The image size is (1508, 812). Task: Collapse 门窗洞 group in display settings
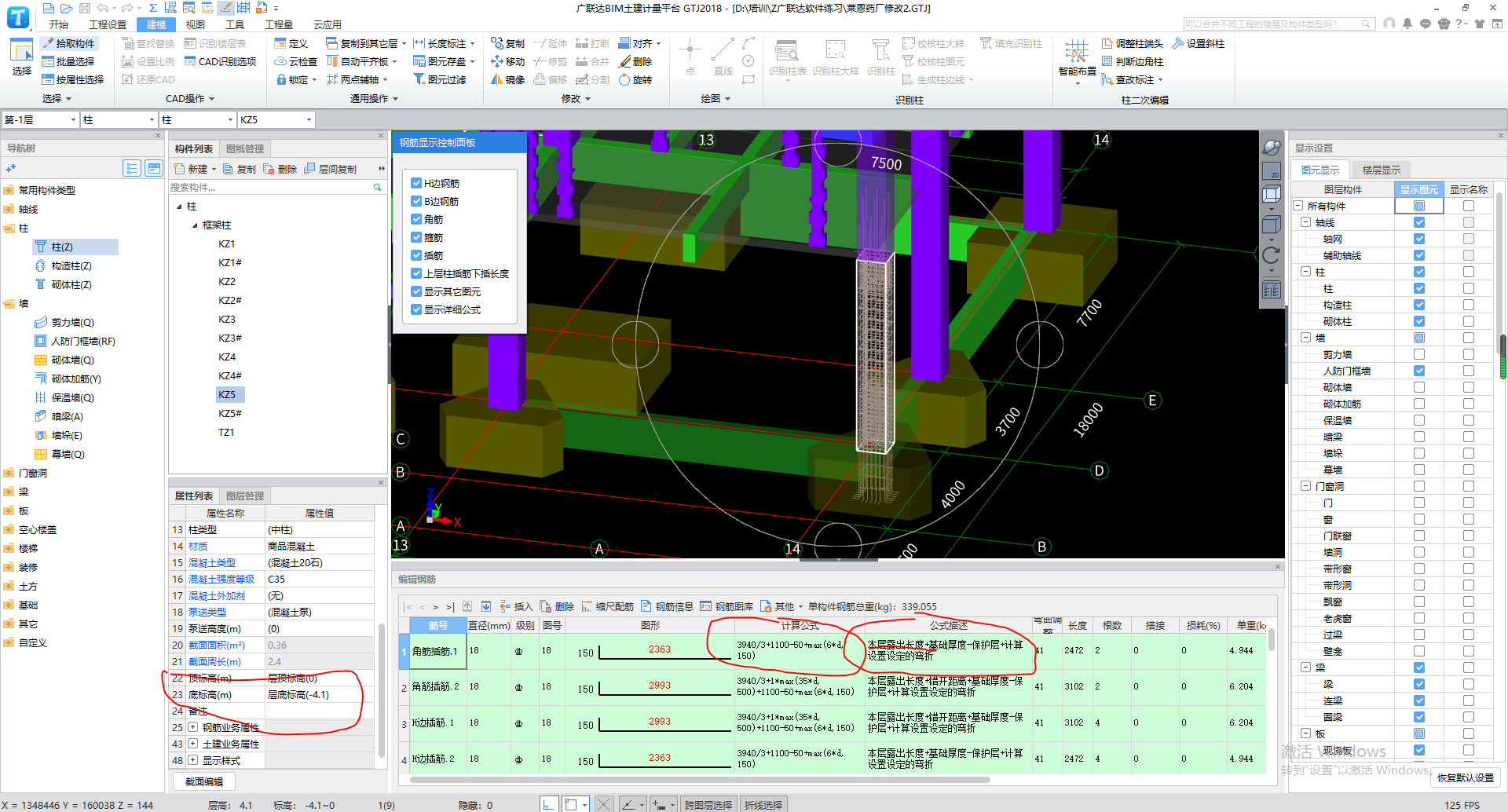[x=1305, y=486]
